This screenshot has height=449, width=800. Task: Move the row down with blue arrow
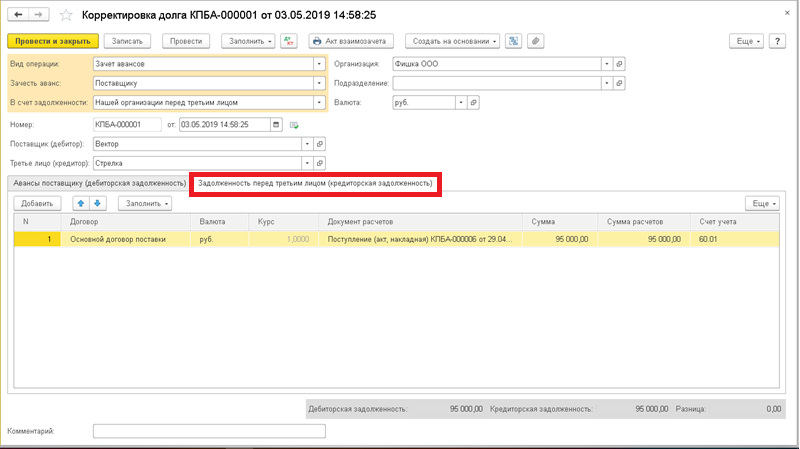(97, 204)
